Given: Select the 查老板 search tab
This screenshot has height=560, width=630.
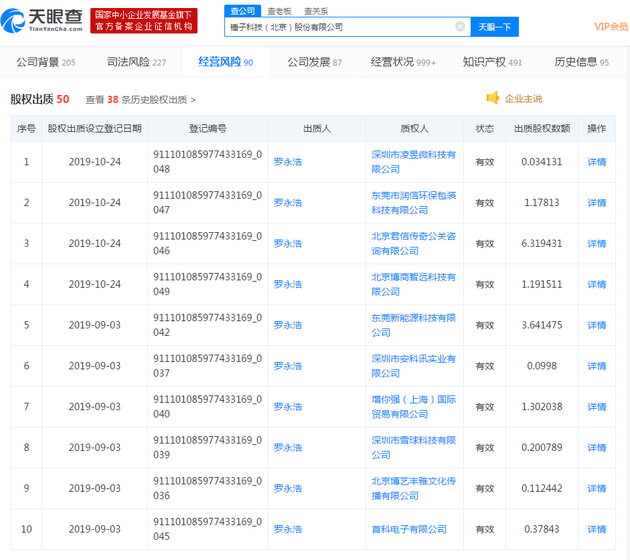Looking at the screenshot, I should click(278, 10).
